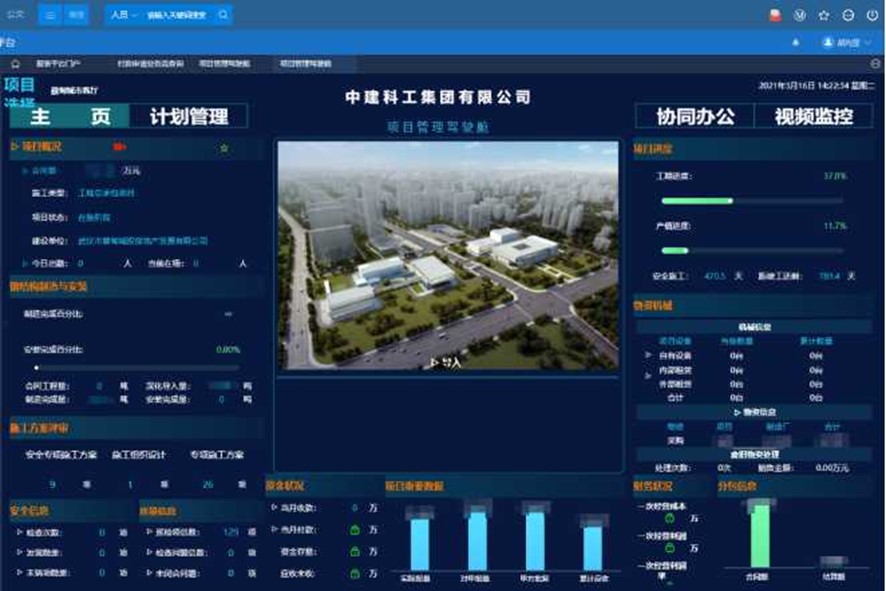This screenshot has width=886, height=591.
Task: Expand the 自有设备 row in machinery table
Action: point(648,354)
